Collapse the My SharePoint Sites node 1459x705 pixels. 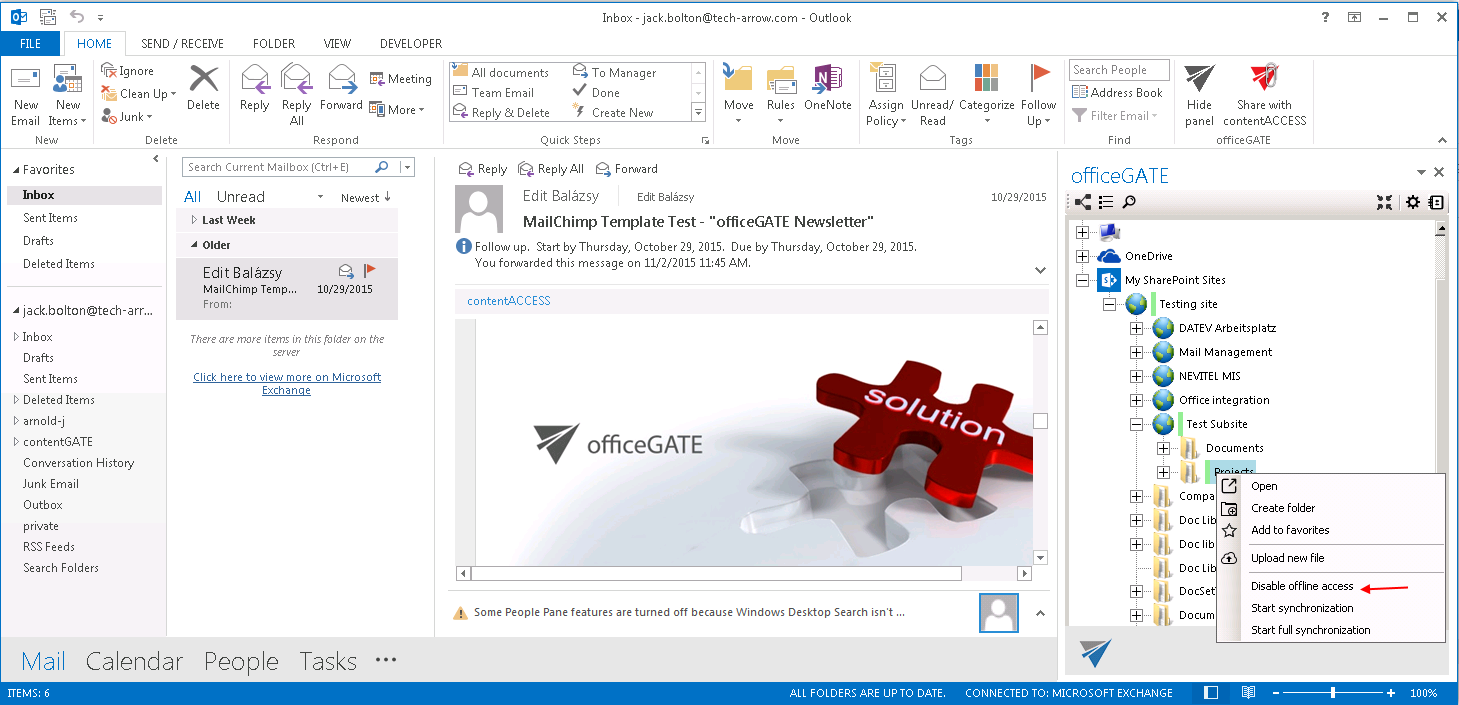(x=1083, y=280)
